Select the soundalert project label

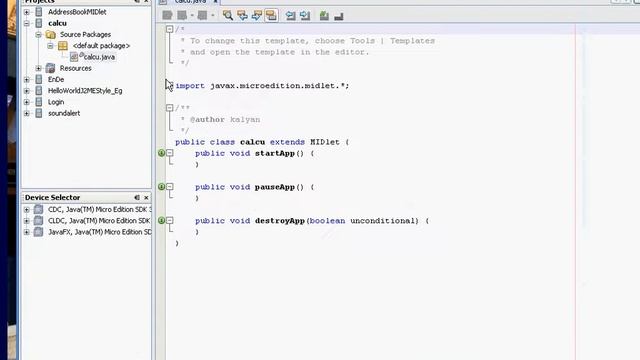(x=64, y=113)
